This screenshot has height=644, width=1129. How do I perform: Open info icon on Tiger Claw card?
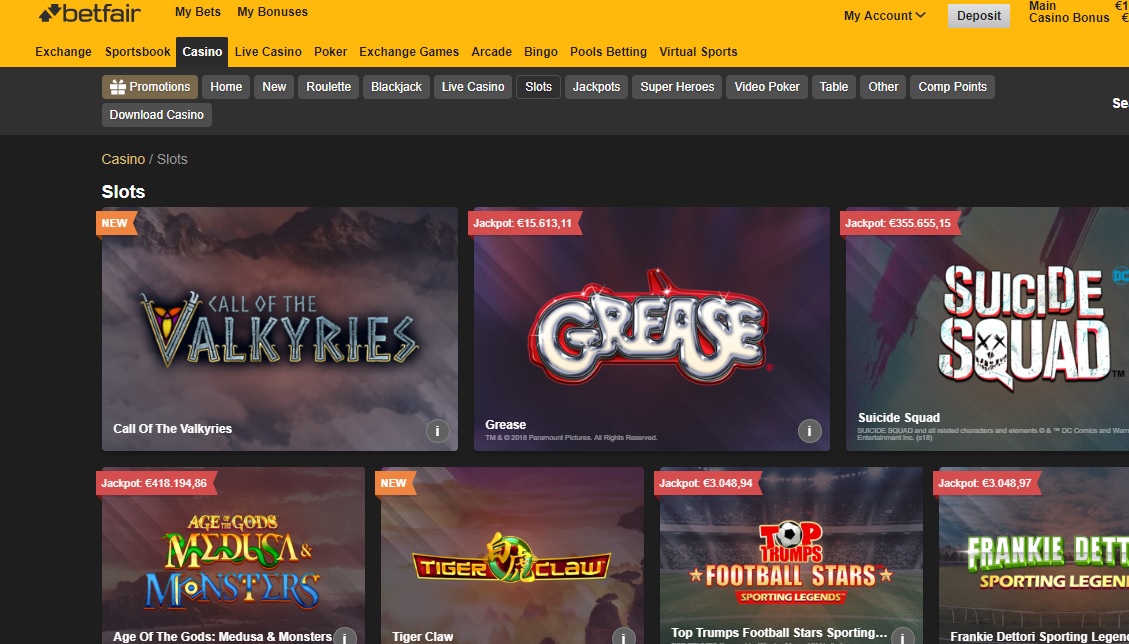[x=623, y=638]
